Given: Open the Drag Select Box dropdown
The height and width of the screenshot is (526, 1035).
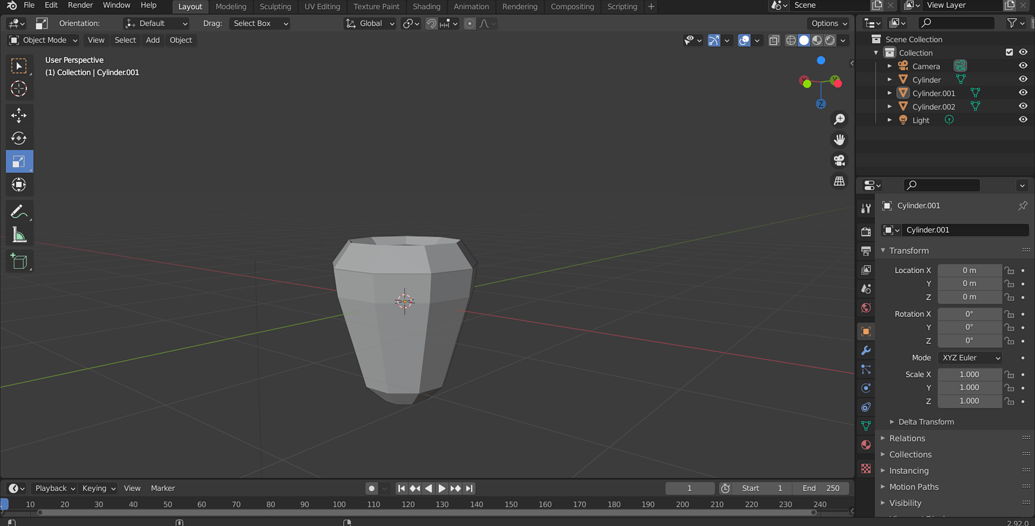Looking at the screenshot, I should [x=260, y=23].
